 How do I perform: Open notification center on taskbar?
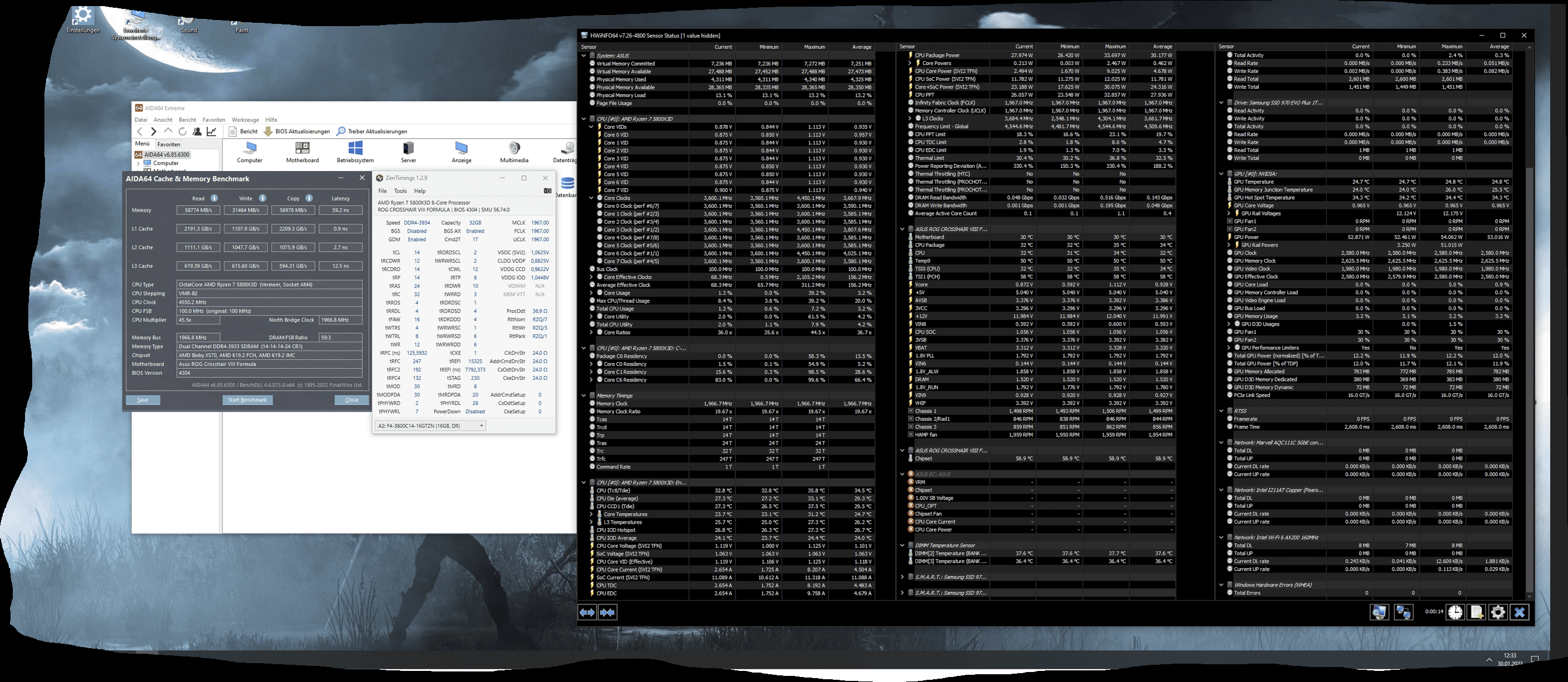coord(1535,659)
